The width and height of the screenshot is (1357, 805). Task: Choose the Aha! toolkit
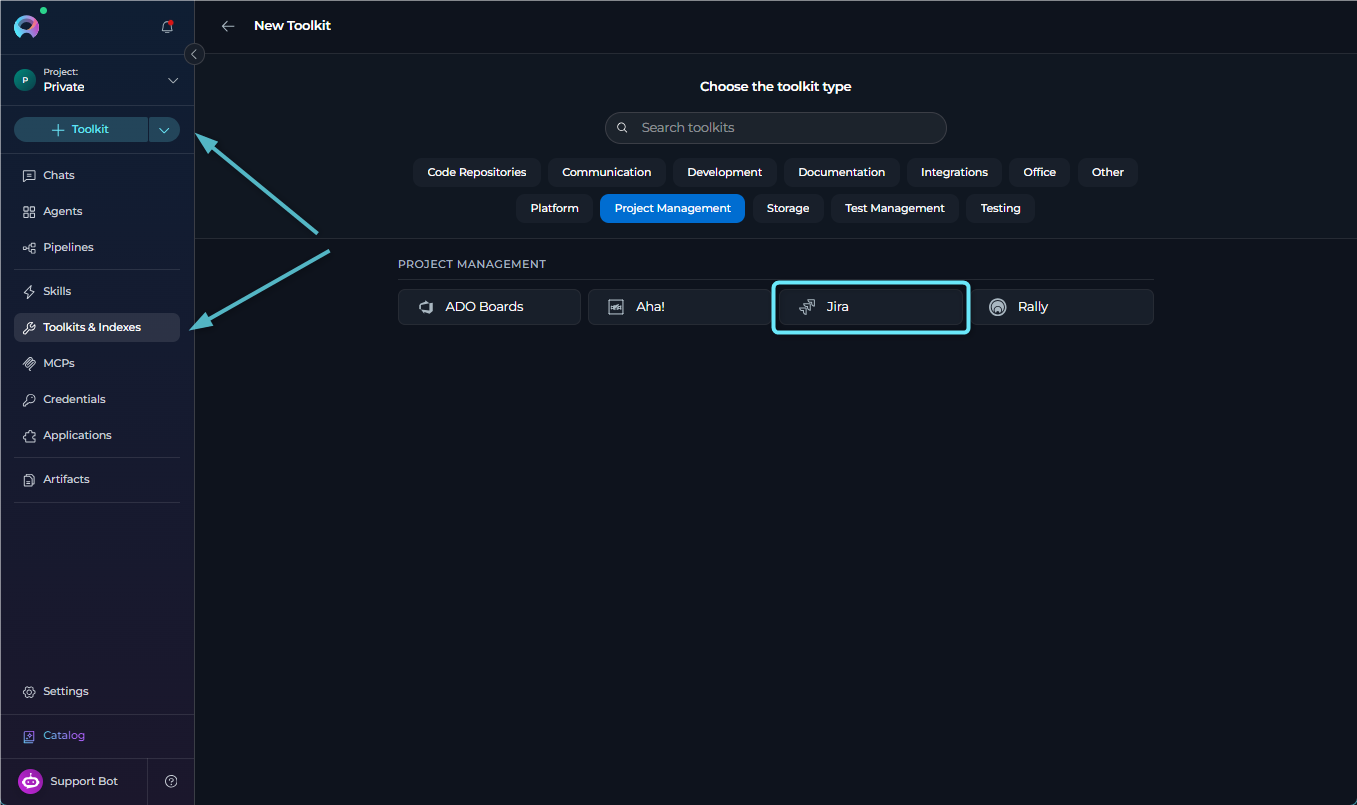point(679,307)
